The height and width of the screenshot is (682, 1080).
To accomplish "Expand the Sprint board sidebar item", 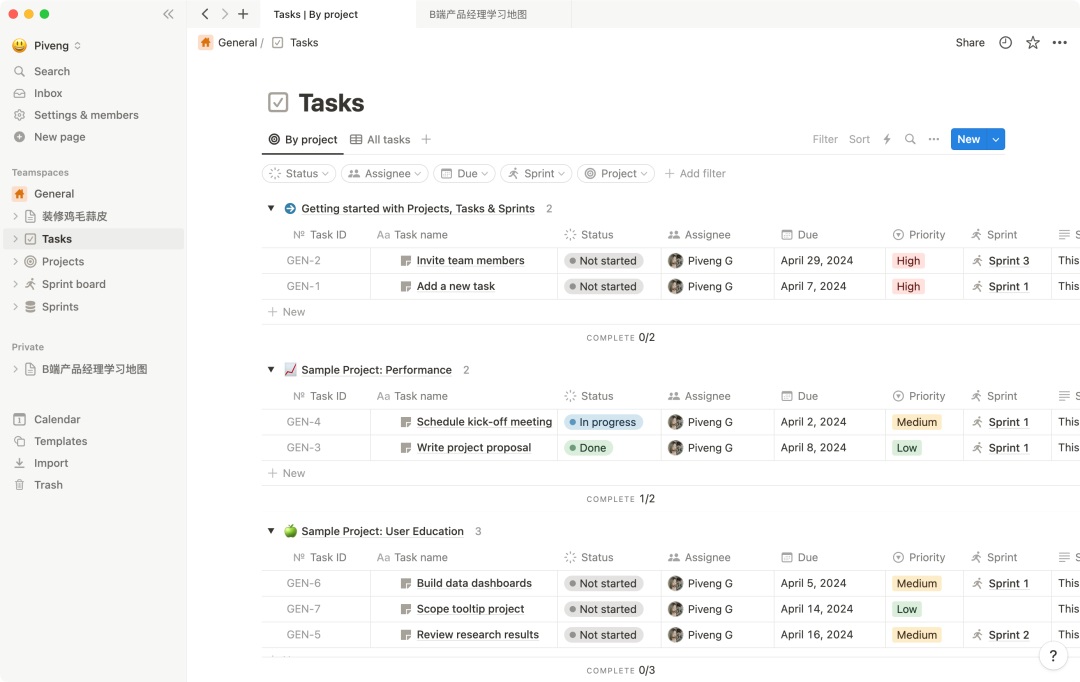I will pyautogui.click(x=16, y=284).
